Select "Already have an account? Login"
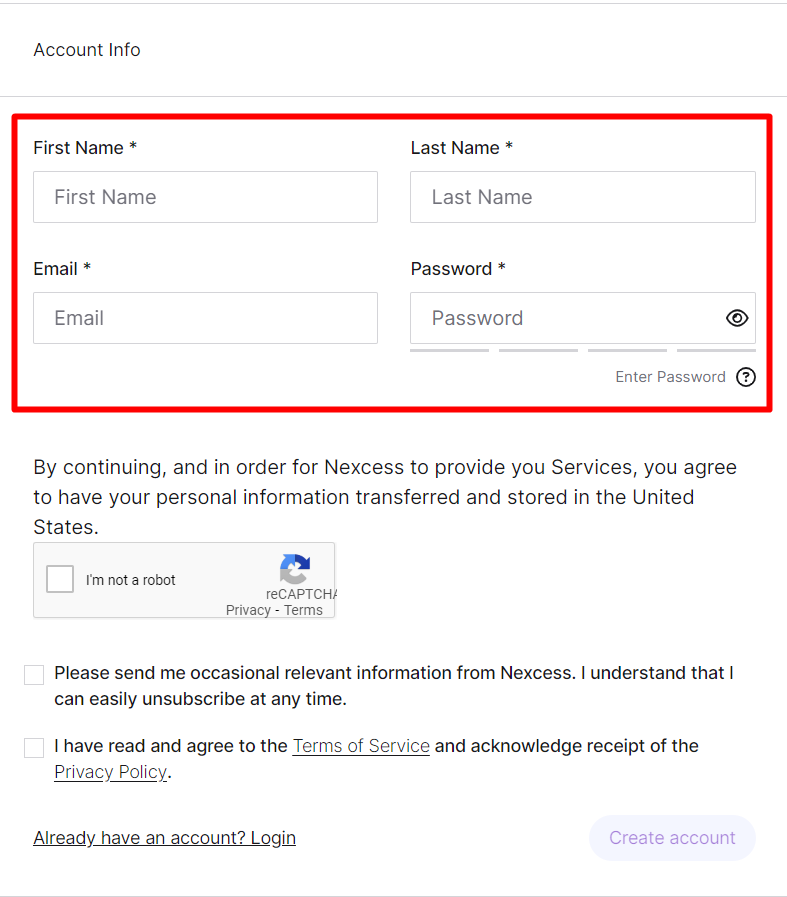The height and width of the screenshot is (897, 787). 164,838
